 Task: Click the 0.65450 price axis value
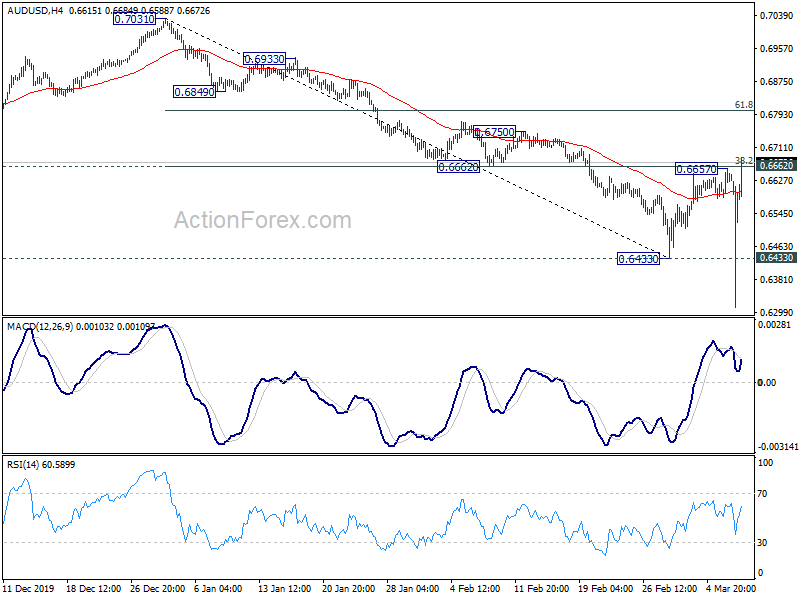coord(777,213)
